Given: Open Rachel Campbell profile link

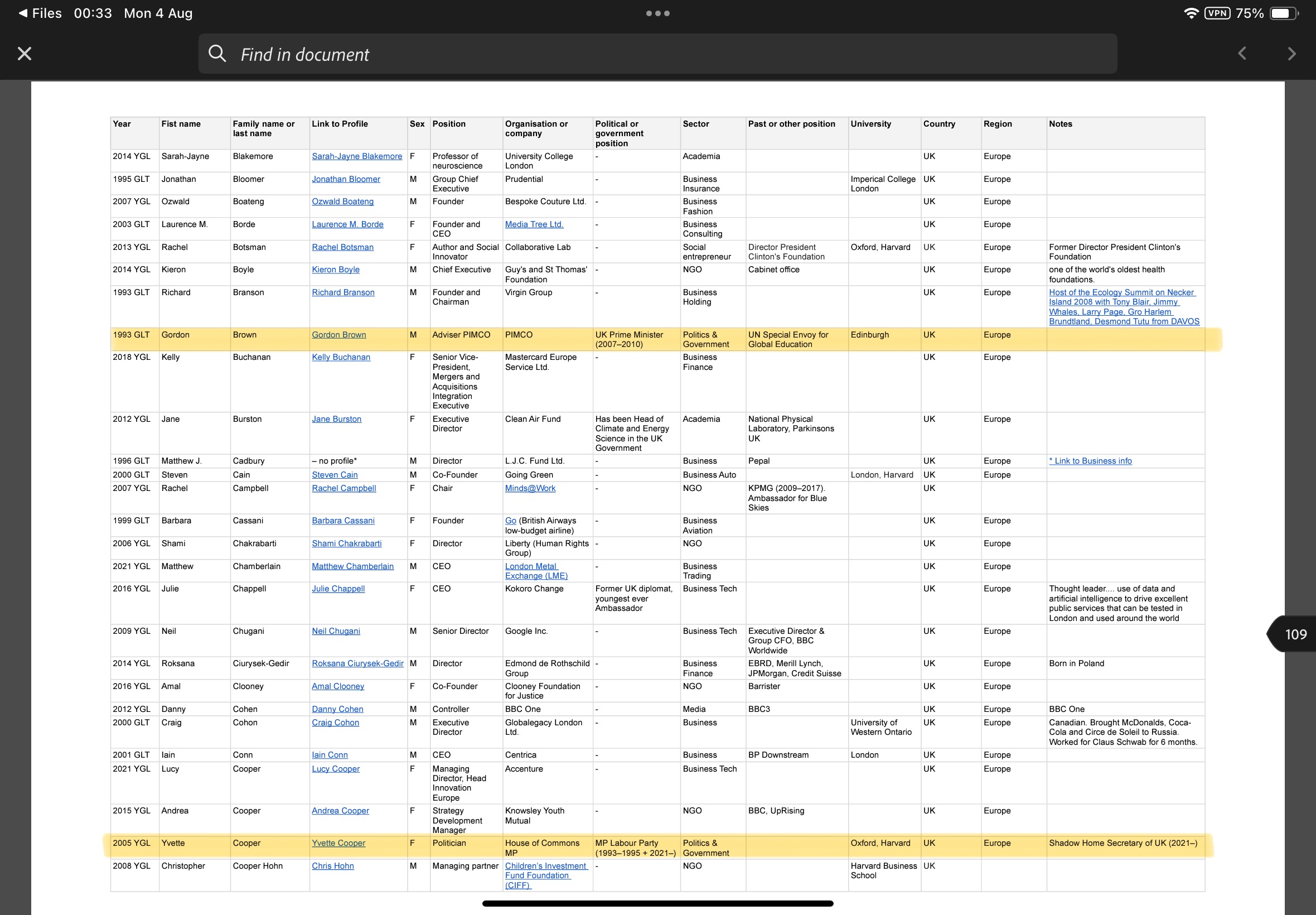Looking at the screenshot, I should (343, 488).
